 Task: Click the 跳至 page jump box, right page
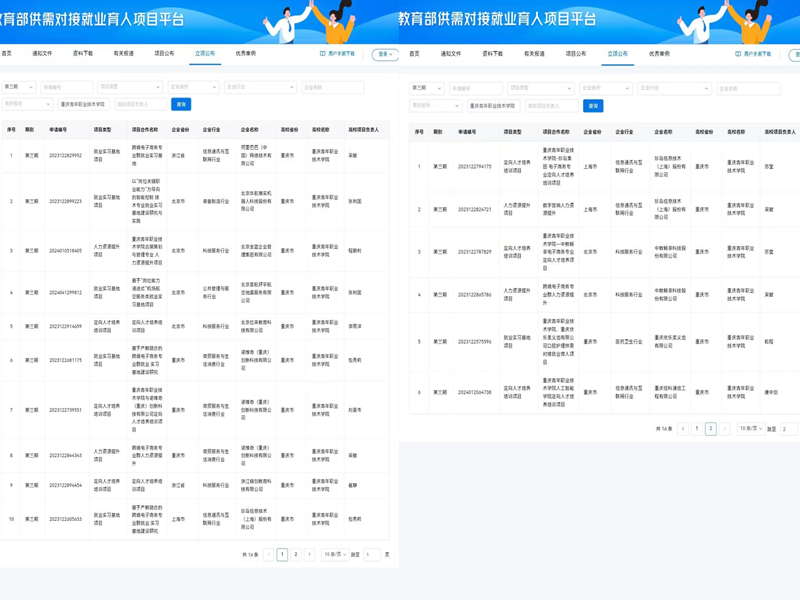click(788, 429)
